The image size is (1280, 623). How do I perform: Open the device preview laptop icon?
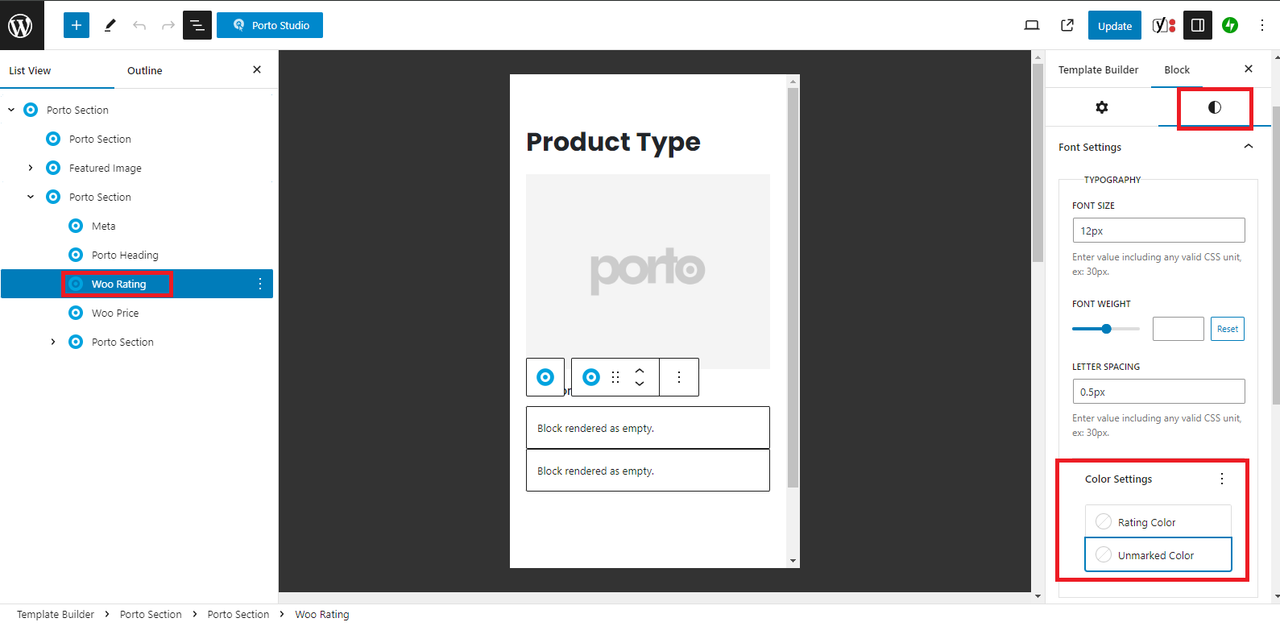point(1032,25)
